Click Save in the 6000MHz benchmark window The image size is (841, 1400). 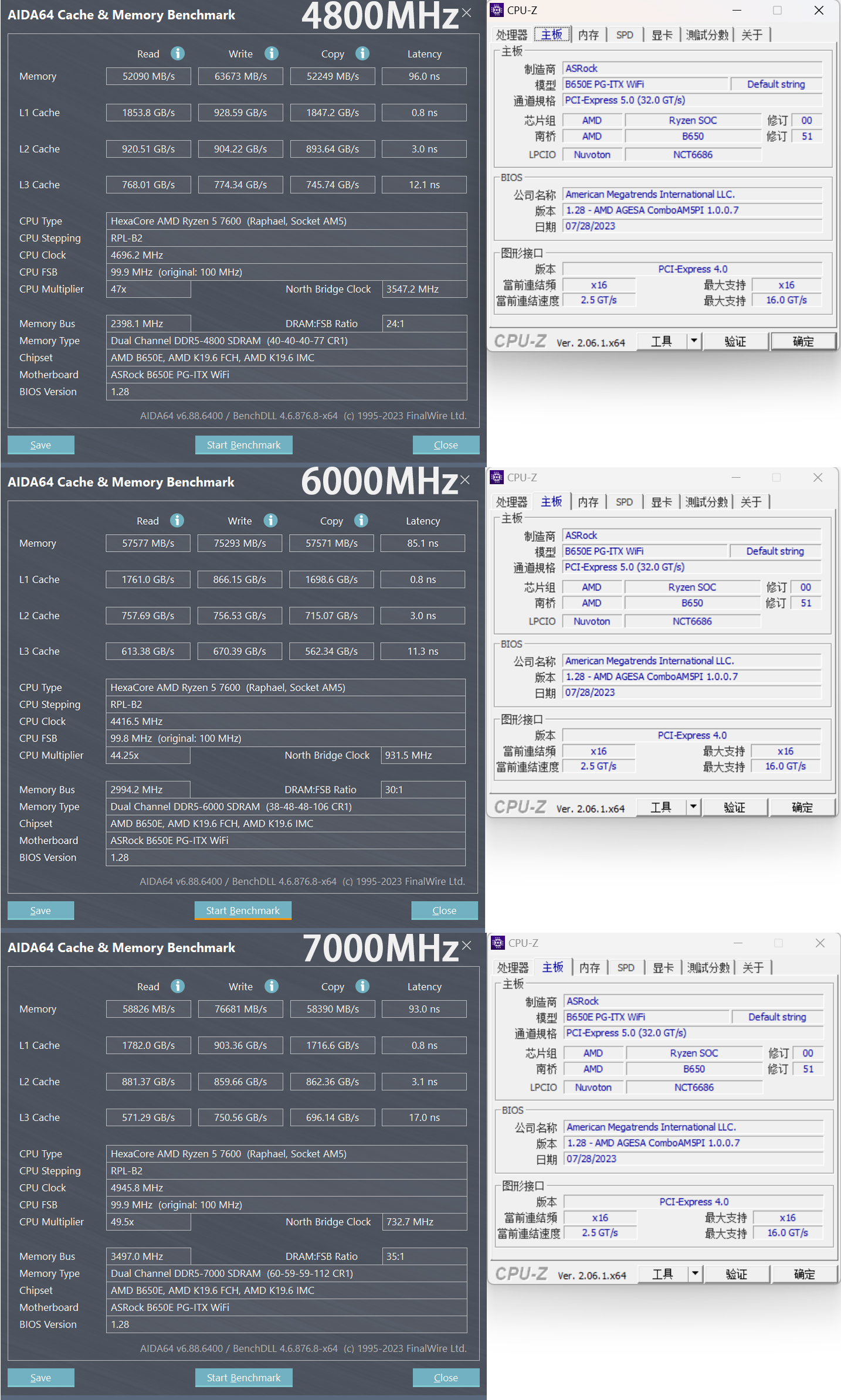[40, 910]
